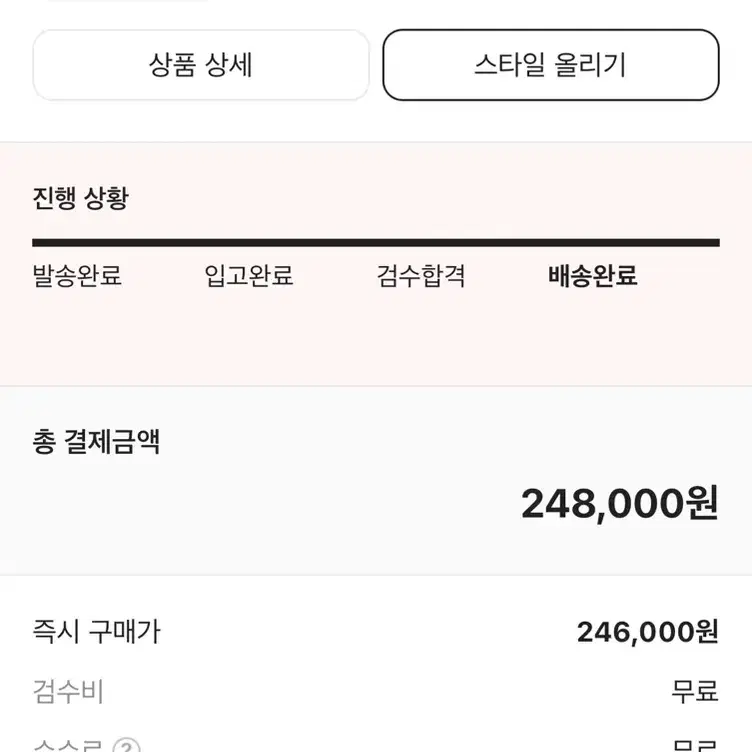Select the bold 배송완료 progress step
The image size is (752, 752).
point(593,276)
